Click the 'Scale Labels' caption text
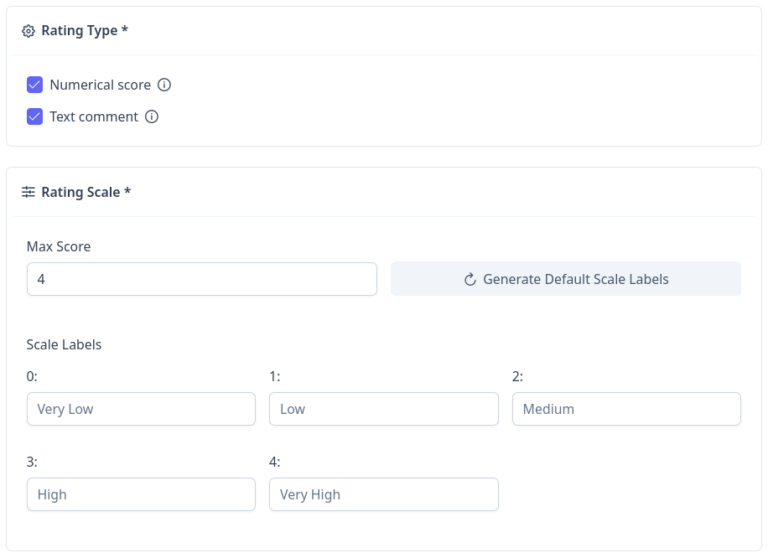 tap(64, 344)
